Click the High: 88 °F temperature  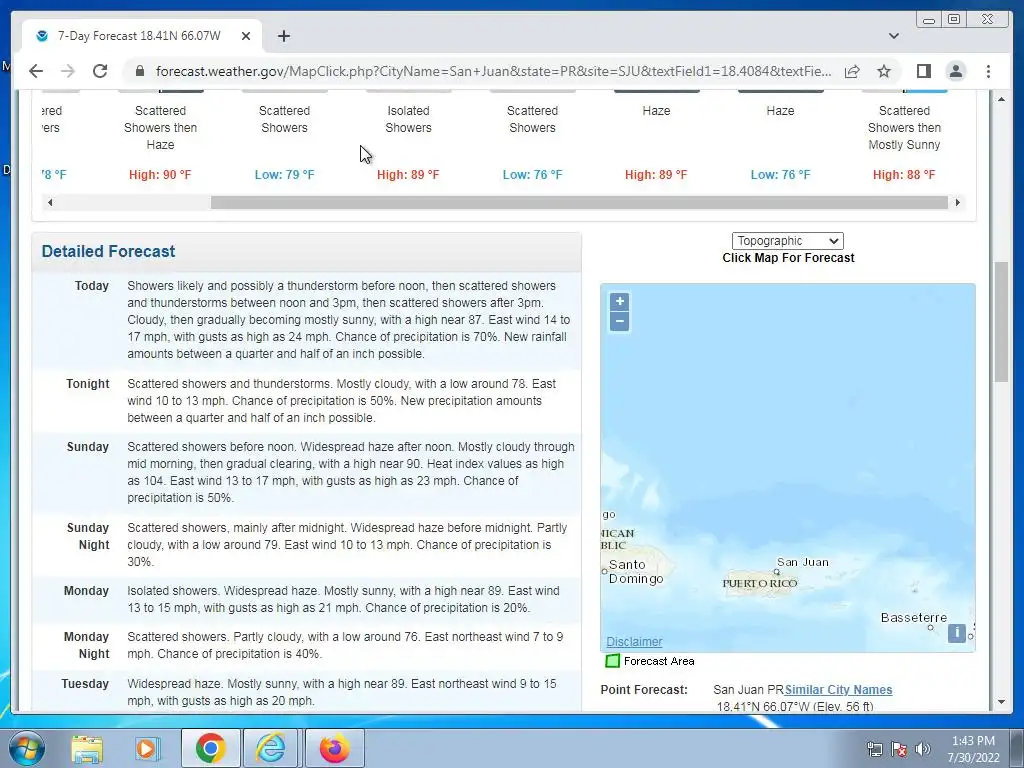click(x=904, y=174)
